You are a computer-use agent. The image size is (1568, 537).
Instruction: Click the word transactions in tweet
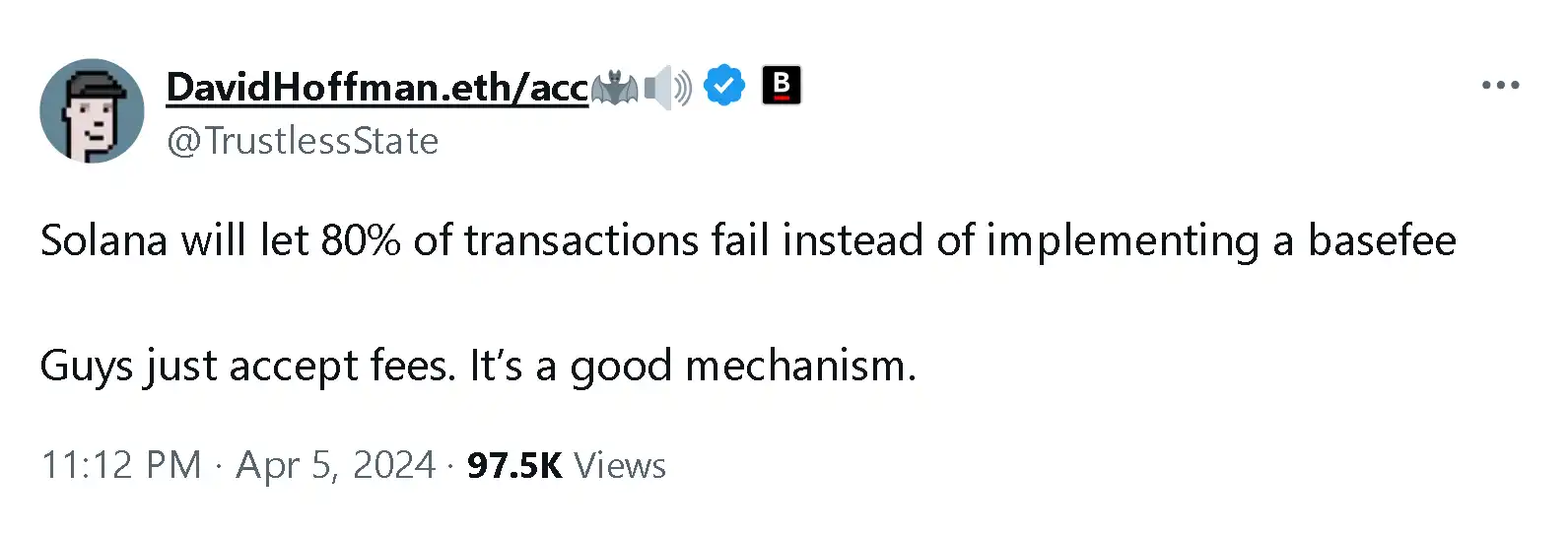pos(581,240)
